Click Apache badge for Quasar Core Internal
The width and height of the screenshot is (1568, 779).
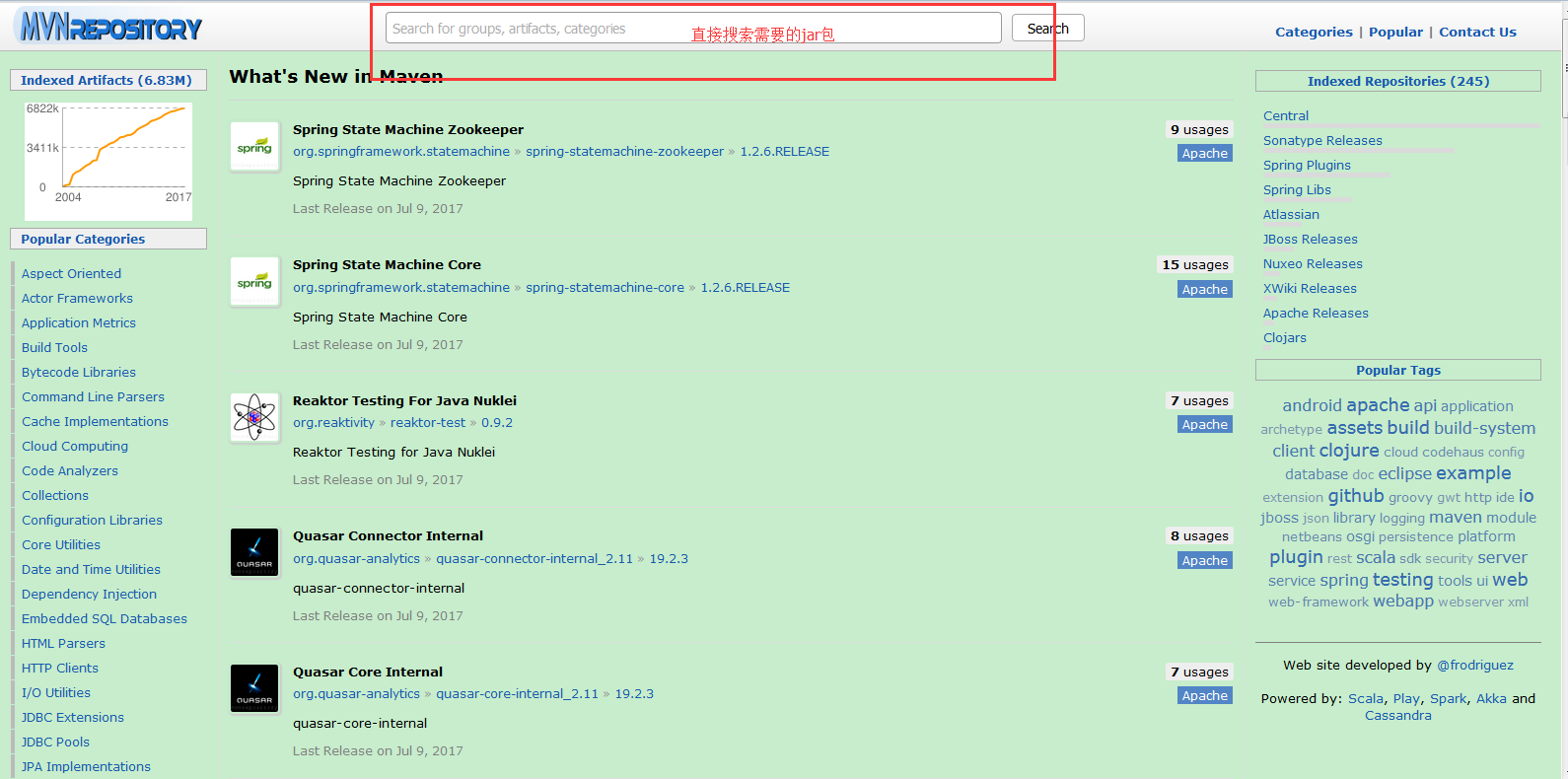pos(1205,695)
